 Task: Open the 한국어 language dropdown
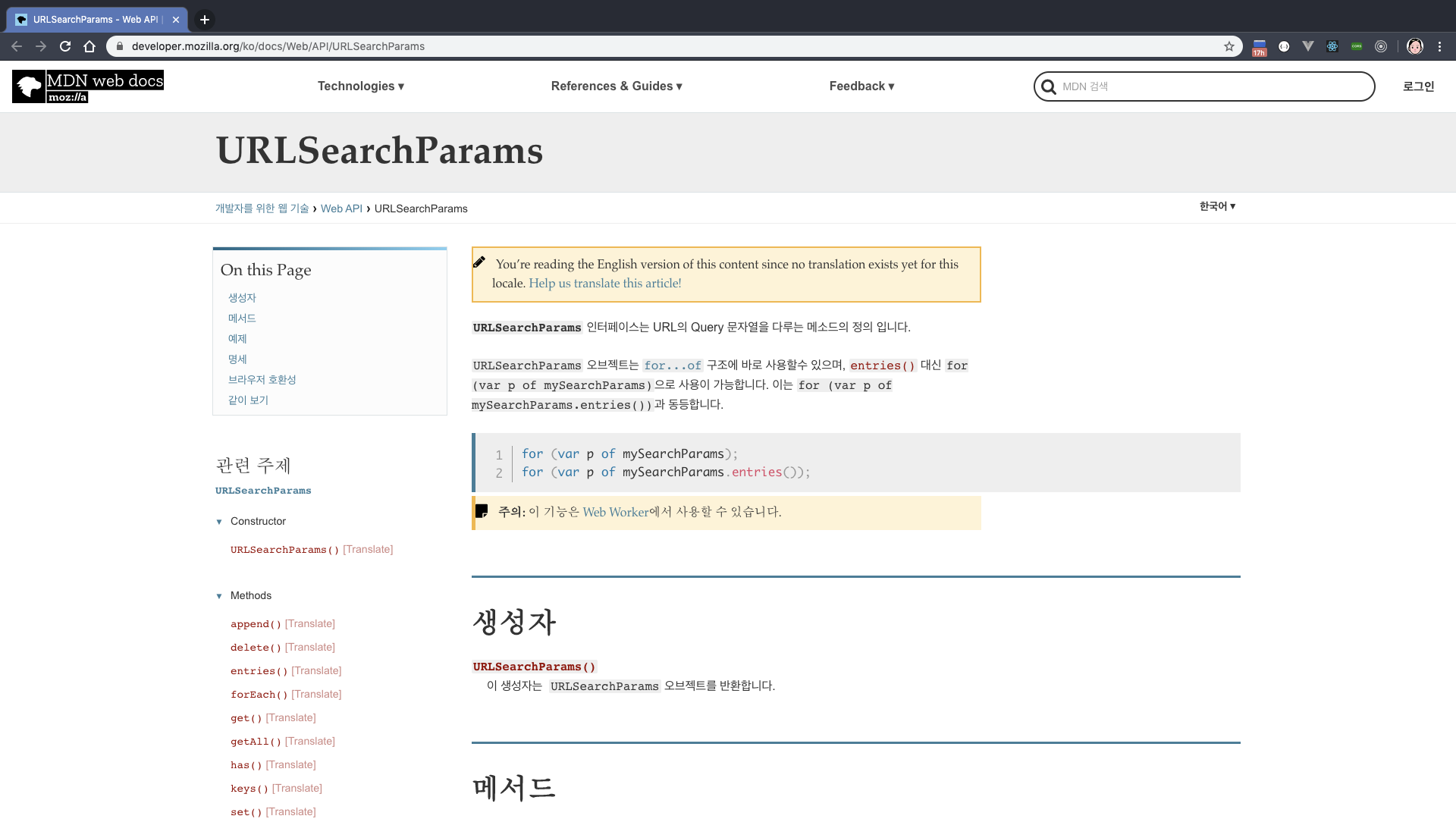(x=1217, y=206)
